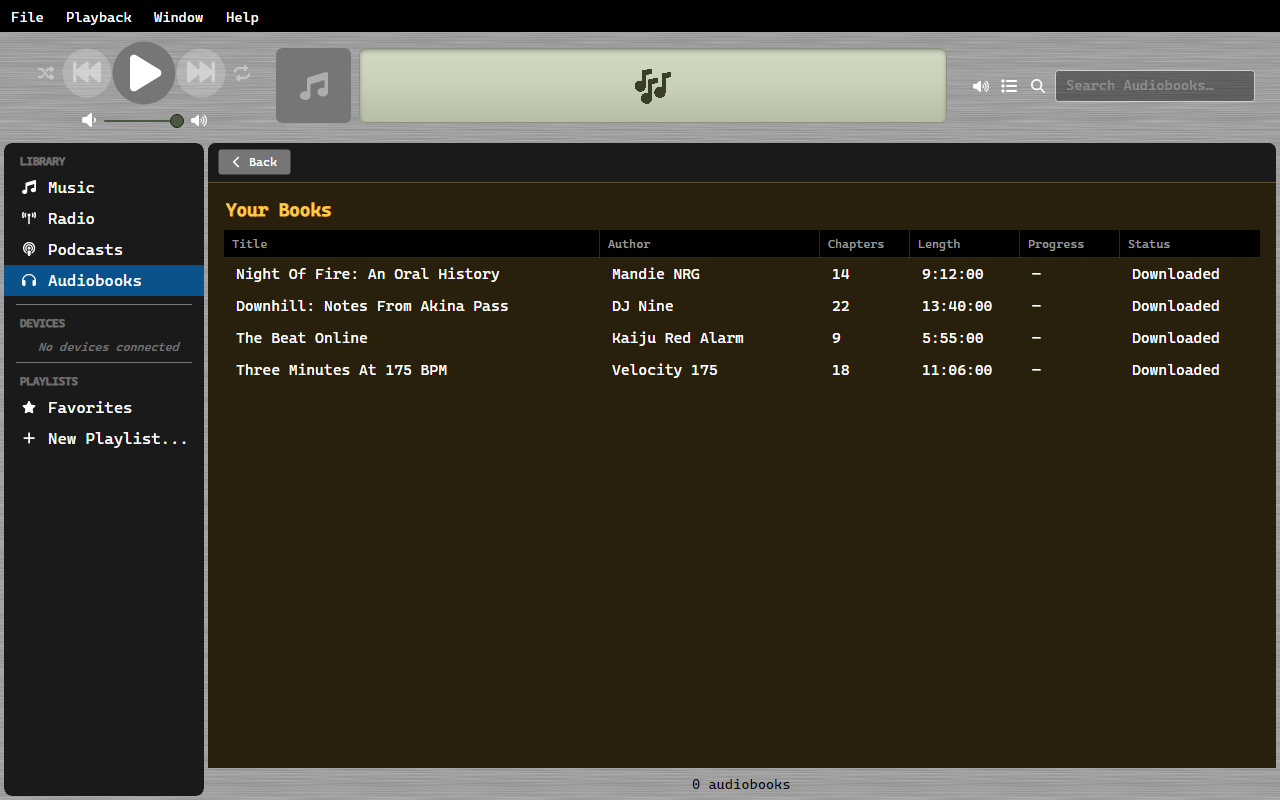This screenshot has height=800, width=1280.
Task: Click the album artwork placeholder
Action: (313, 86)
